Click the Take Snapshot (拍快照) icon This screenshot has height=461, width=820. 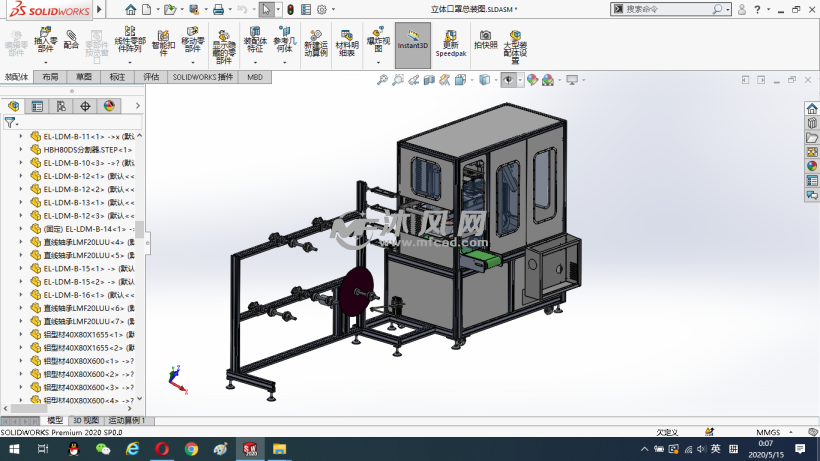(x=485, y=40)
